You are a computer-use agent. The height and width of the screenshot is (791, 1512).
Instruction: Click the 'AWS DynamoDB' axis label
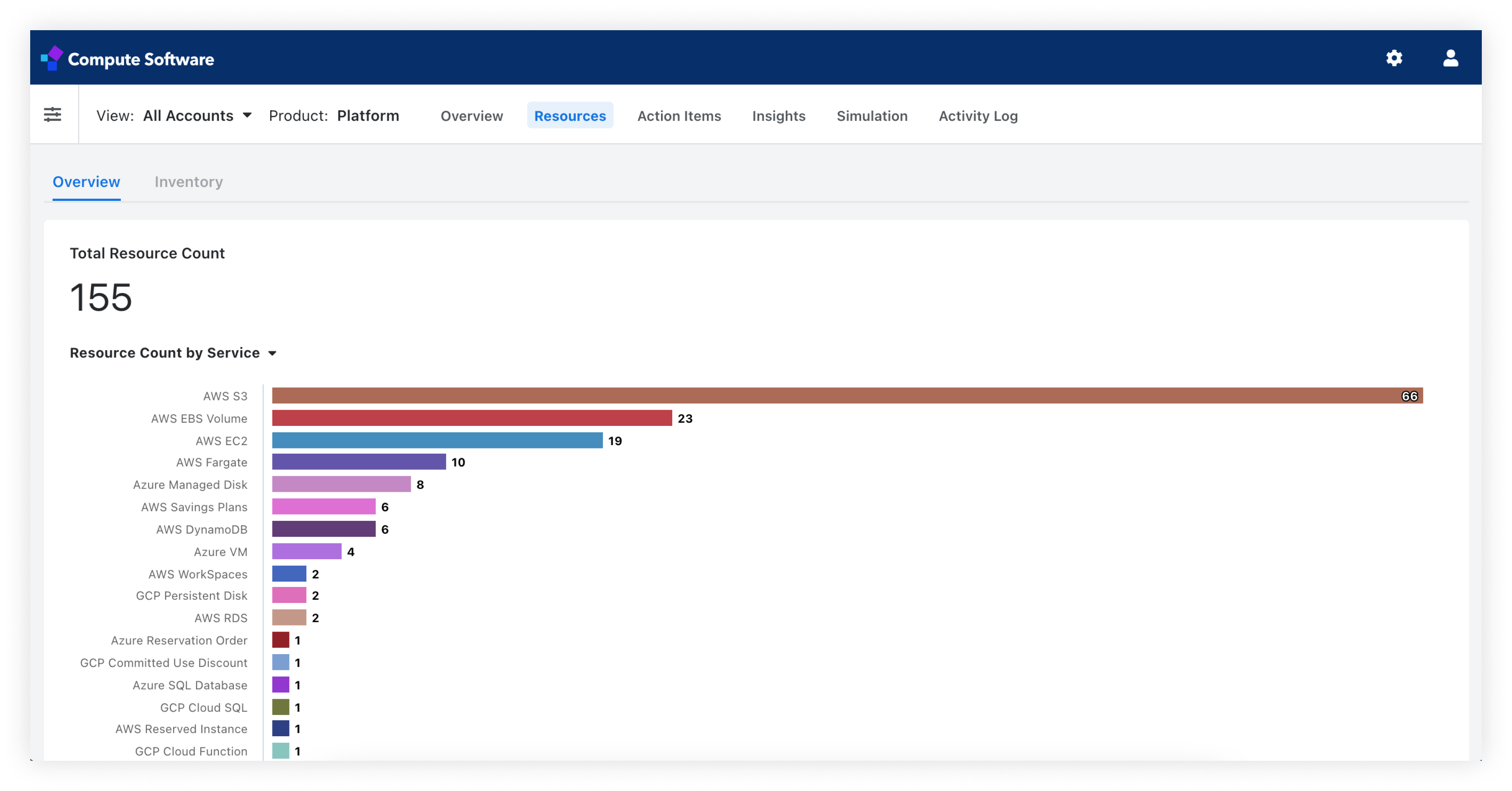point(201,529)
